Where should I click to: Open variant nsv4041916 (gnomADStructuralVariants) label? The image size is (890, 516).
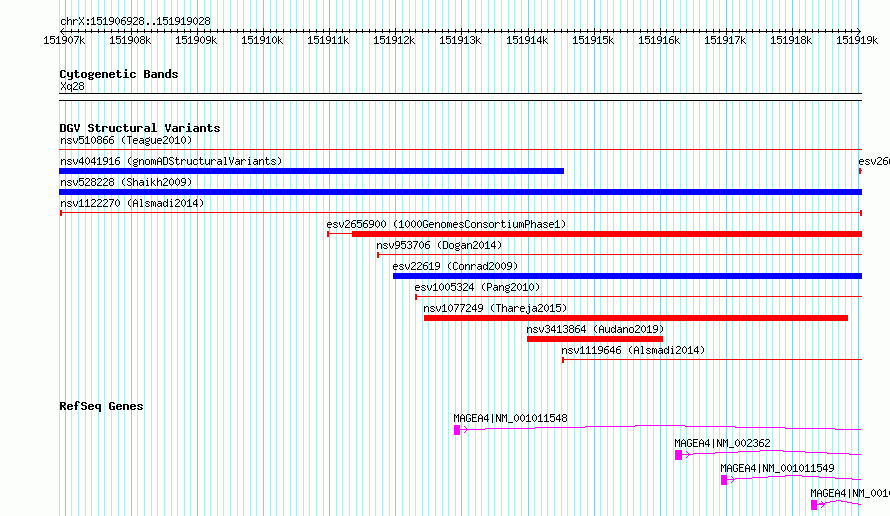click(171, 161)
